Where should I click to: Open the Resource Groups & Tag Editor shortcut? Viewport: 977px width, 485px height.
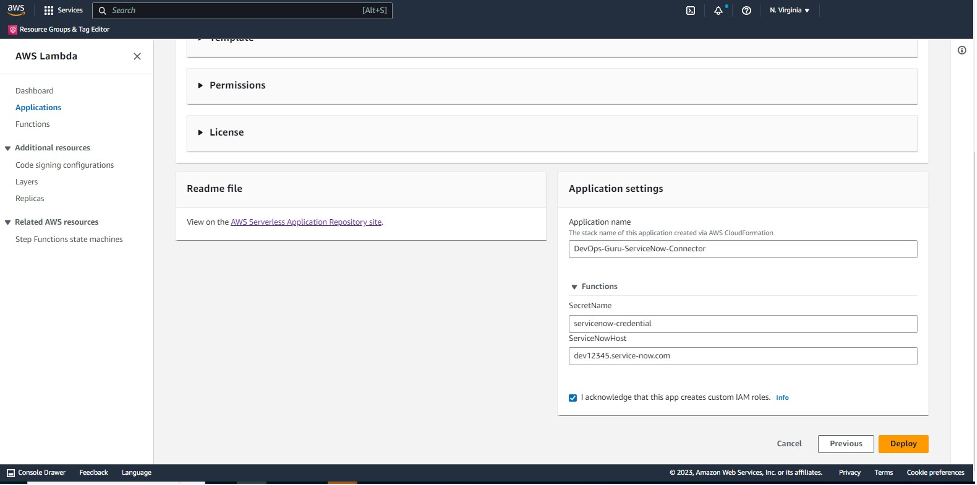click(x=59, y=29)
